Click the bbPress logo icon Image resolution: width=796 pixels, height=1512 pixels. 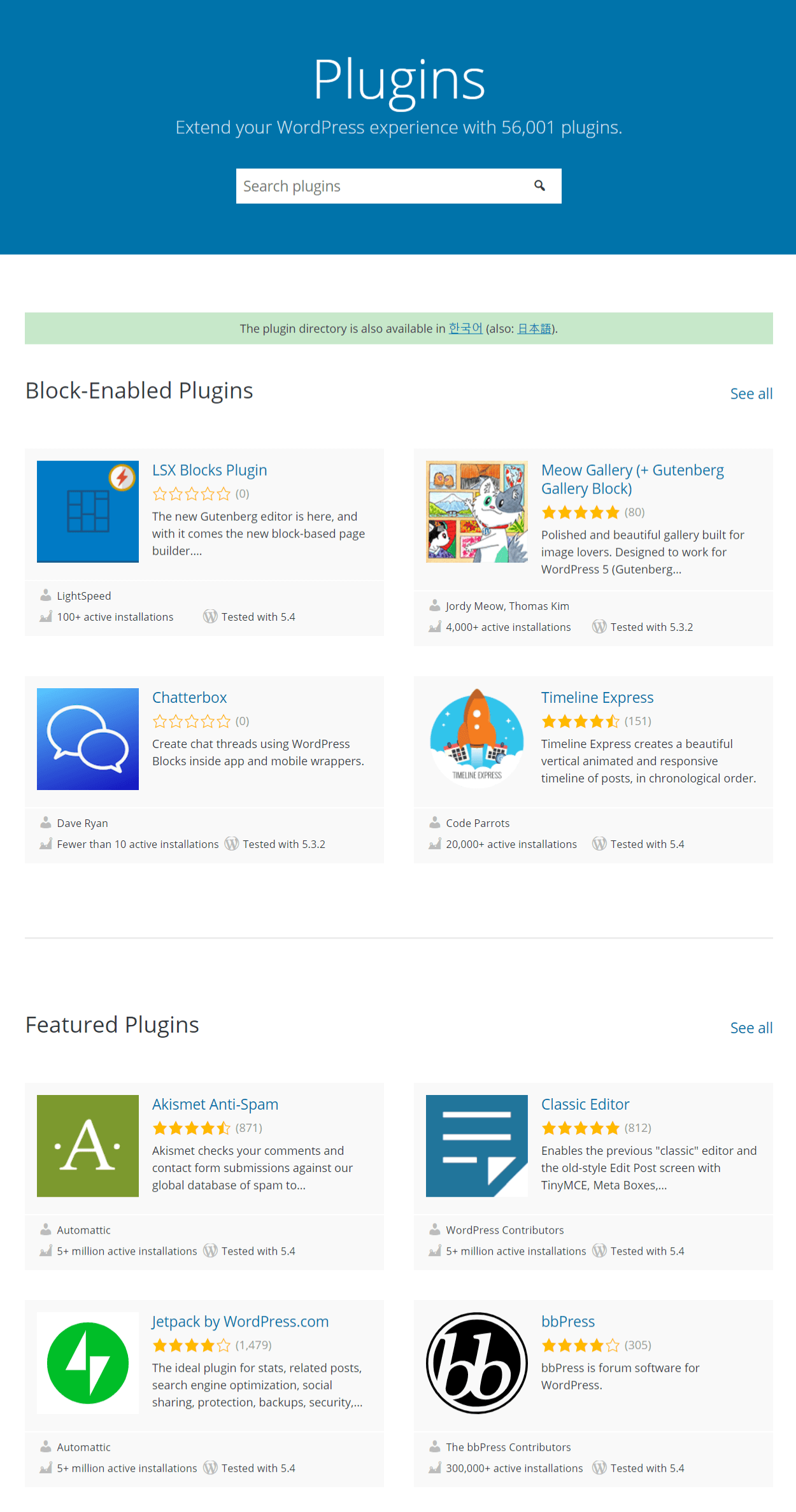pos(477,1363)
